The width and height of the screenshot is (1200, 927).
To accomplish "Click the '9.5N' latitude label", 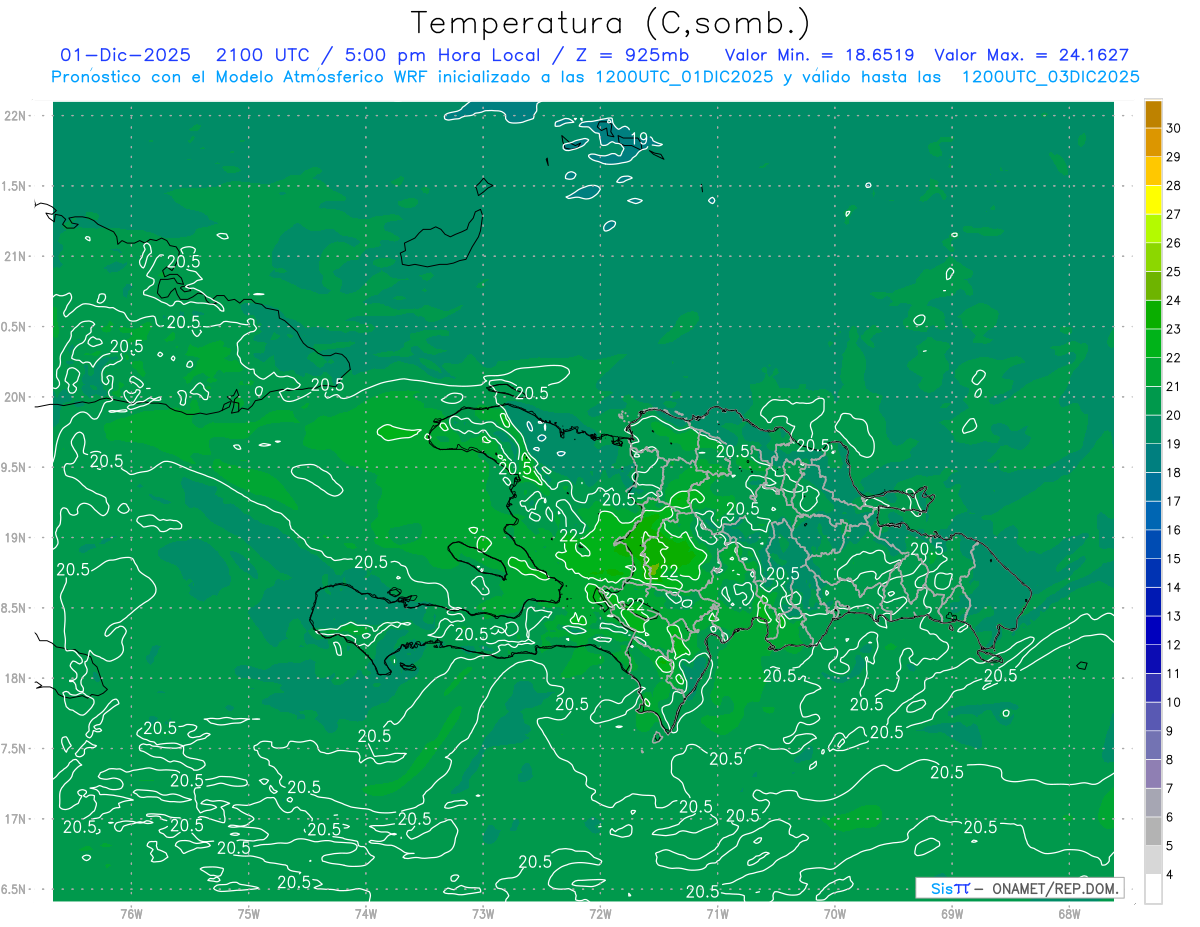I will tap(14, 468).
